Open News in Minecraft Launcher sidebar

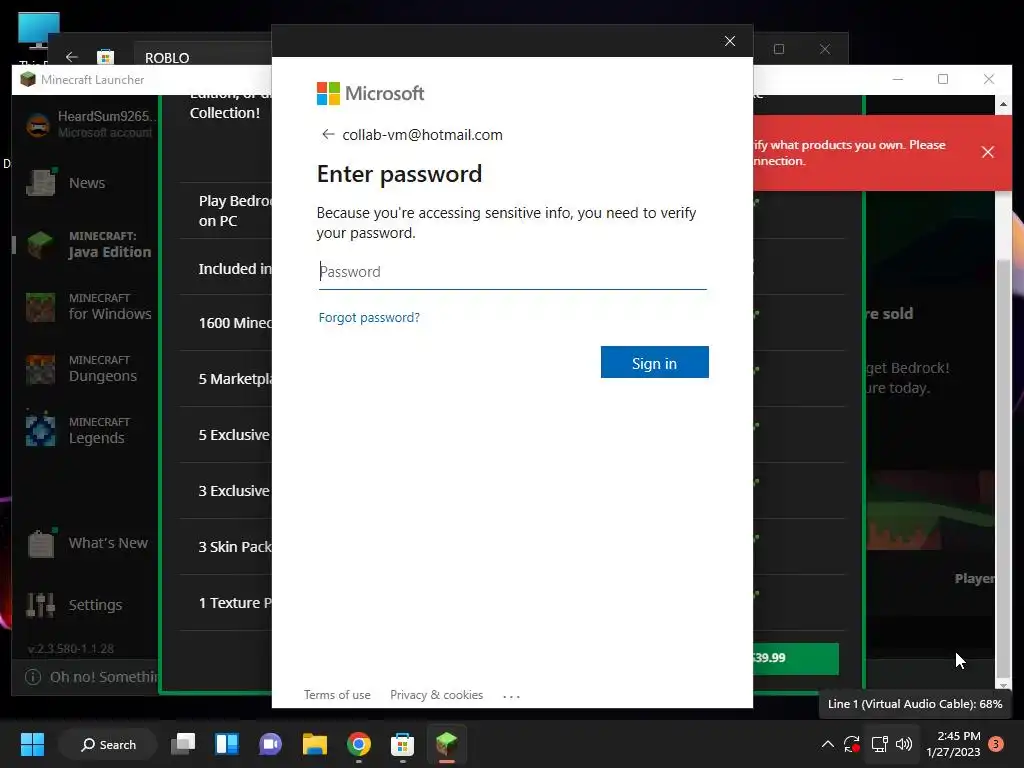tap(87, 184)
